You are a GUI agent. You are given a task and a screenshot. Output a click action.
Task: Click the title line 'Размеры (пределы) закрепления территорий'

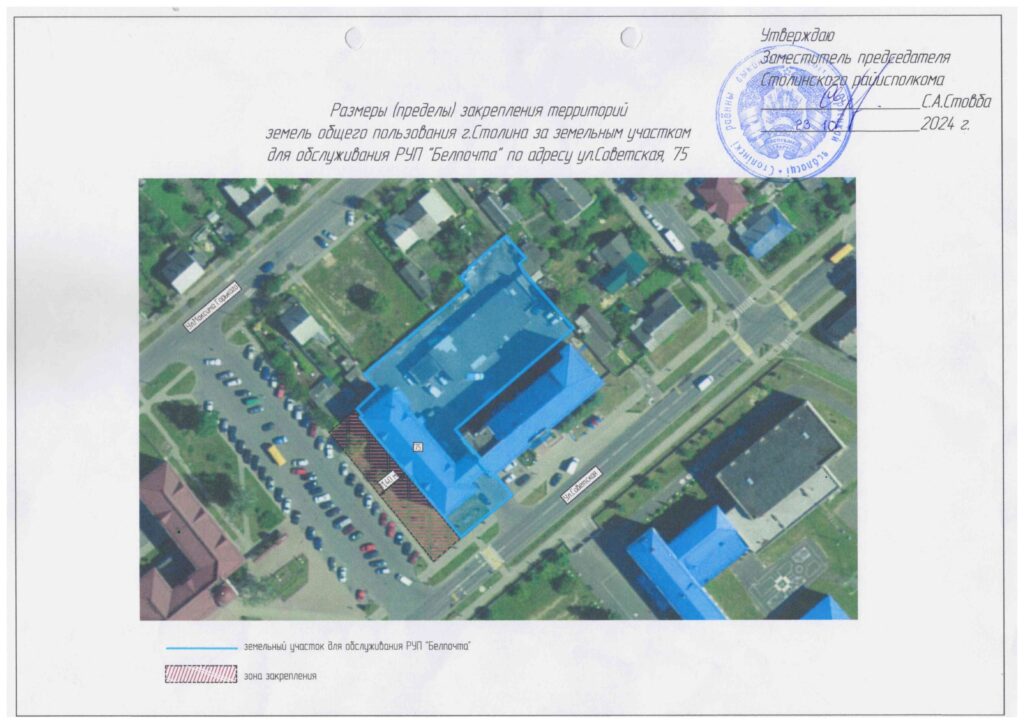point(479,109)
